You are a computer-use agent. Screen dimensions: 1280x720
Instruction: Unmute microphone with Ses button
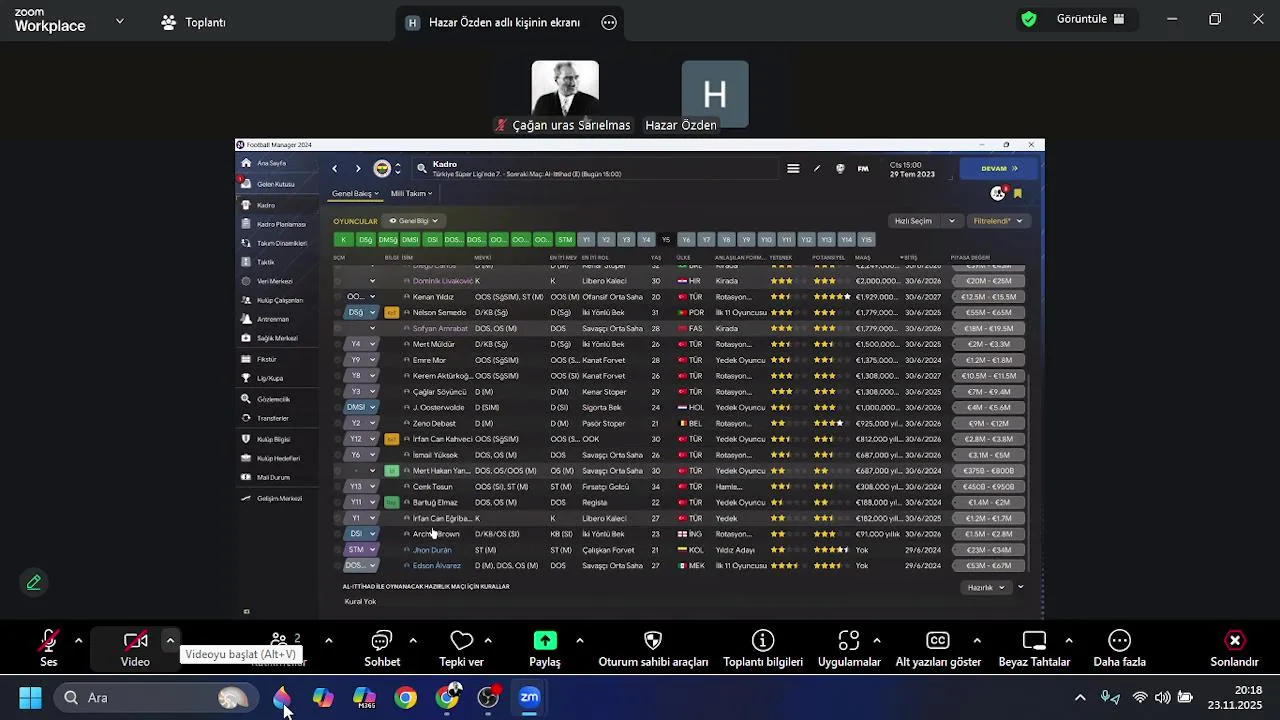[x=48, y=648]
